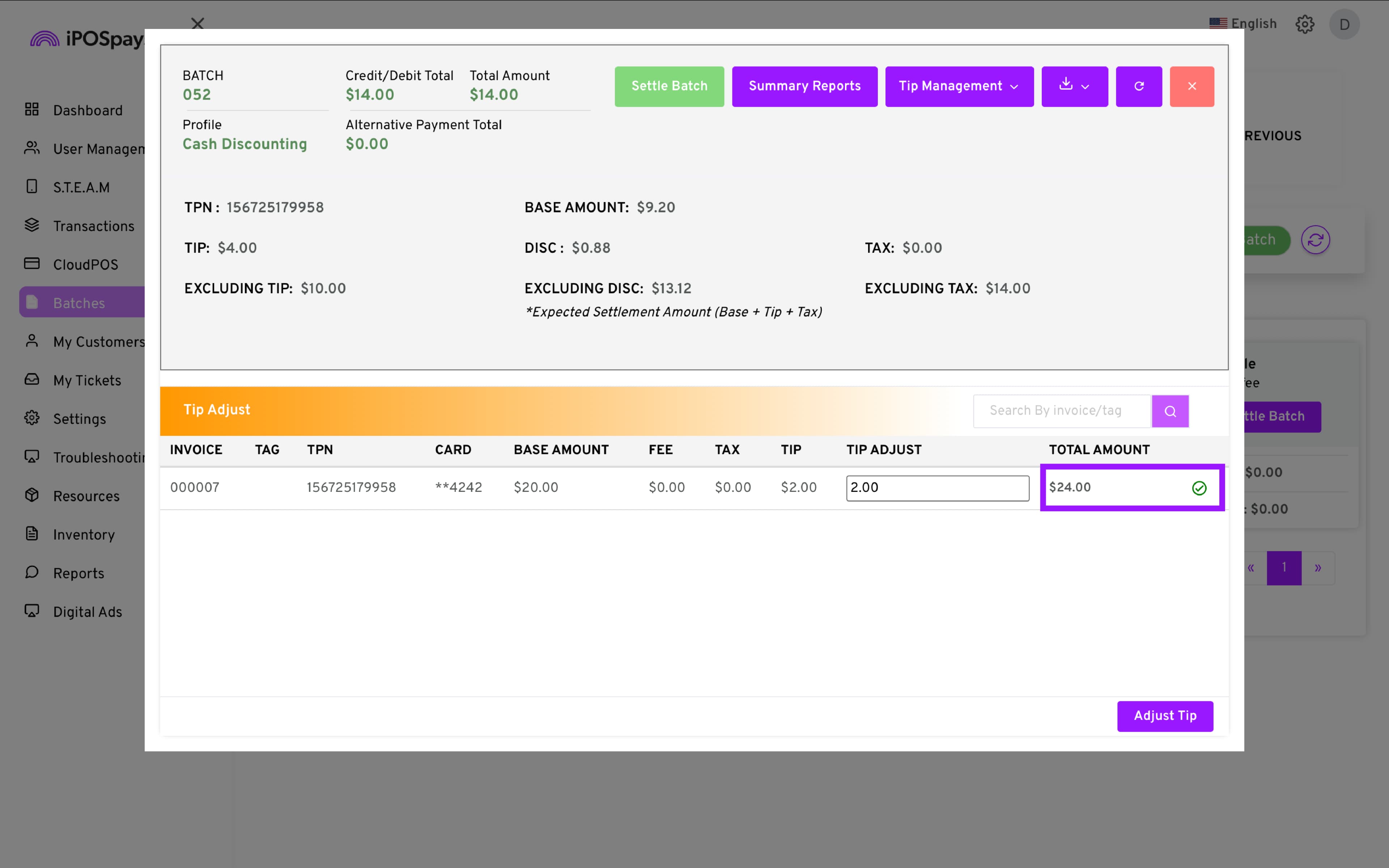The image size is (1389, 868).
Task: Open the download export dropdown
Action: (1074, 86)
